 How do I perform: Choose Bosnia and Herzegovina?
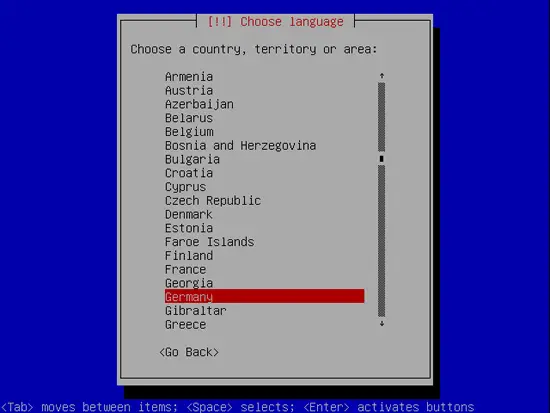pos(240,146)
